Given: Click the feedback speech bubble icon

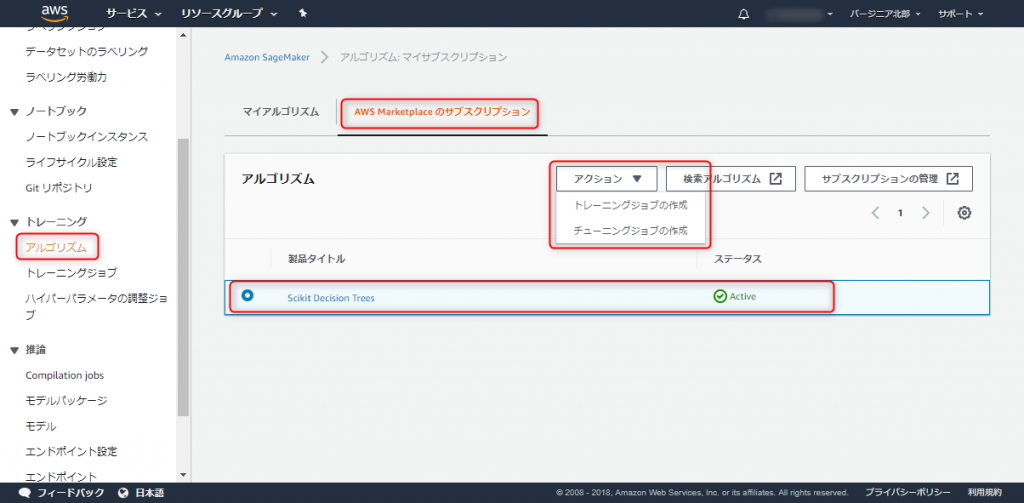Looking at the screenshot, I should point(25,493).
